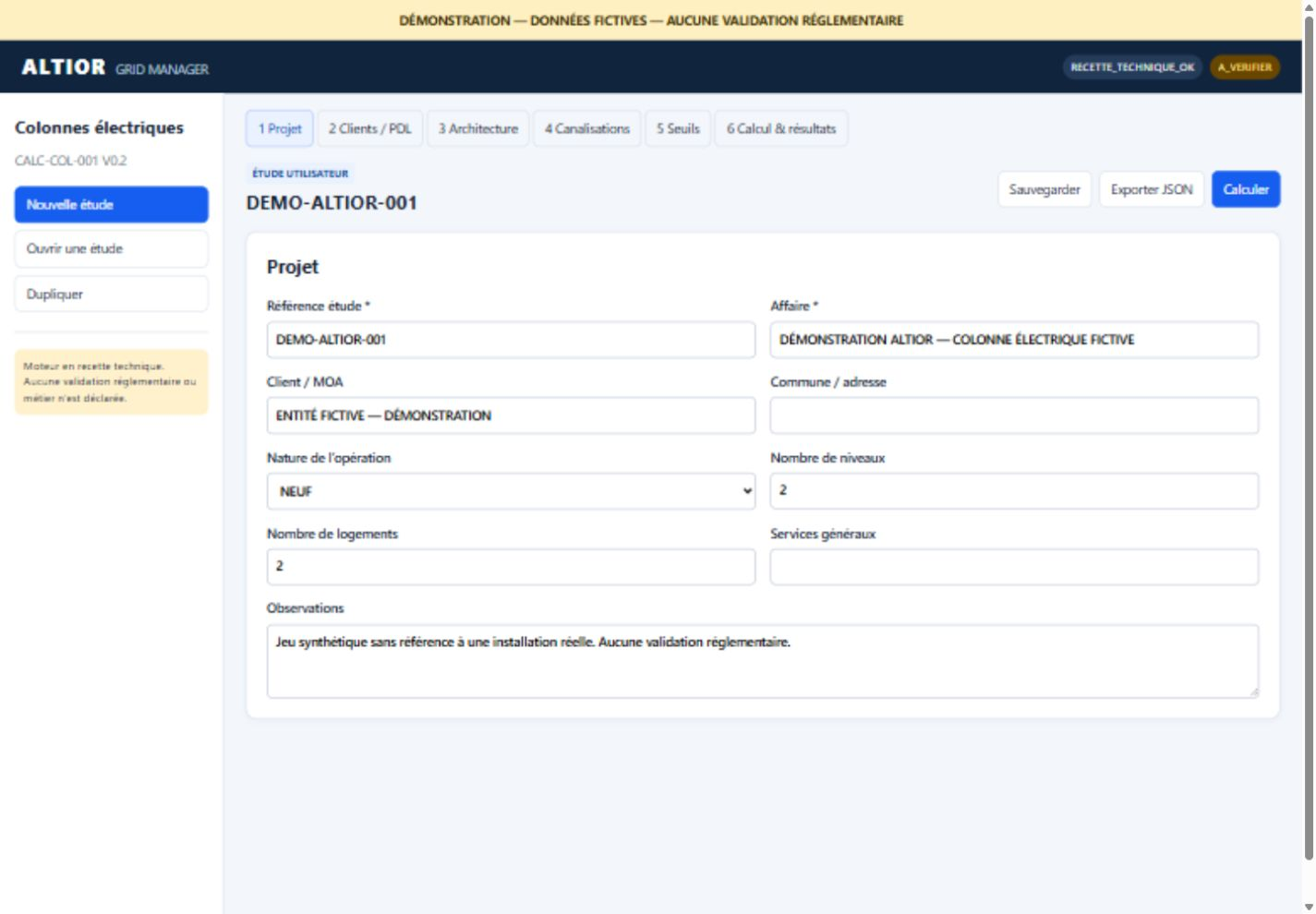The image size is (1316, 914).
Task: Click the DEMO-ALTIOR-001 study title
Action: 332,203
